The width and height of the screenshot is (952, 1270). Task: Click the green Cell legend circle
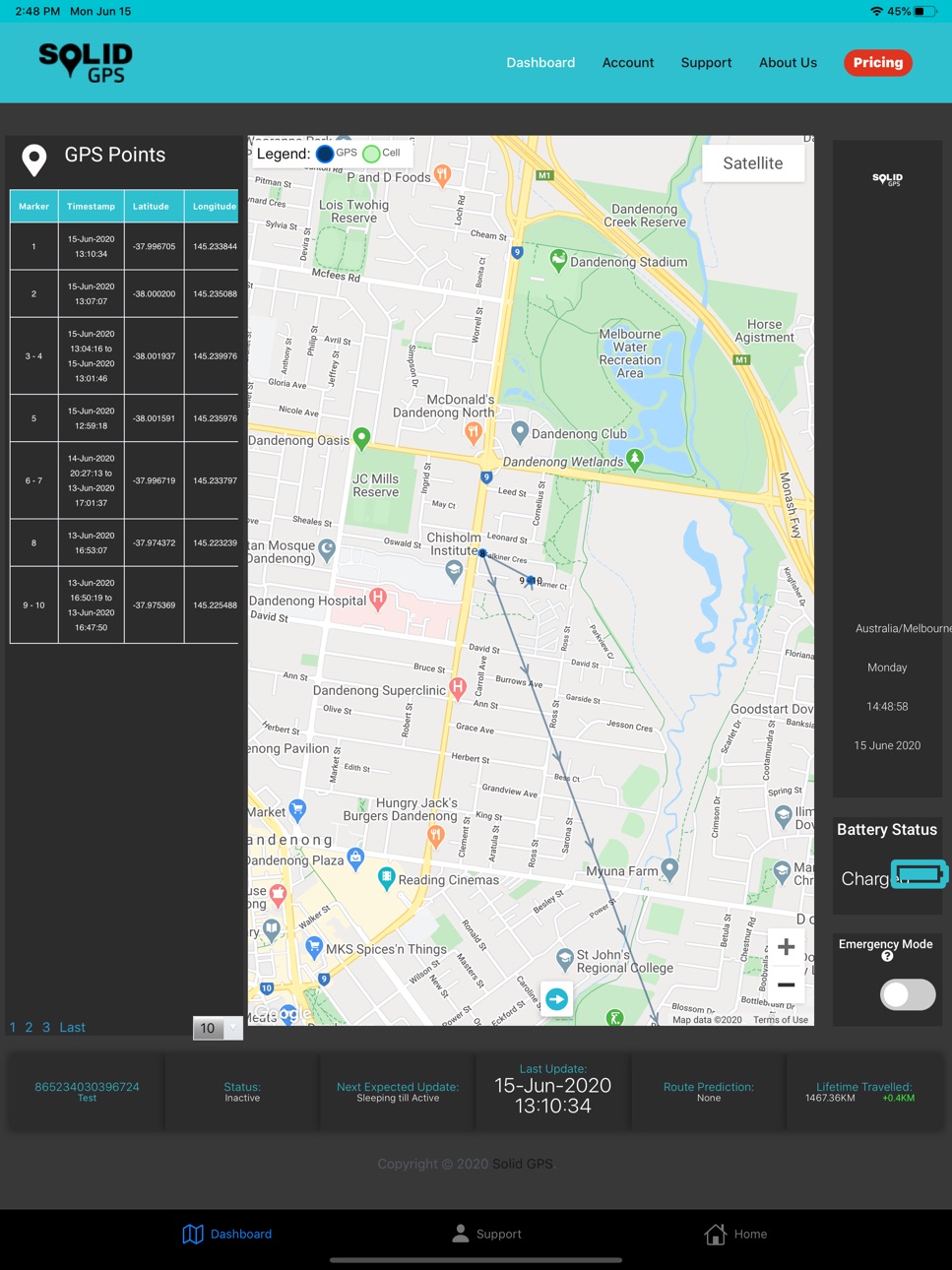click(371, 154)
